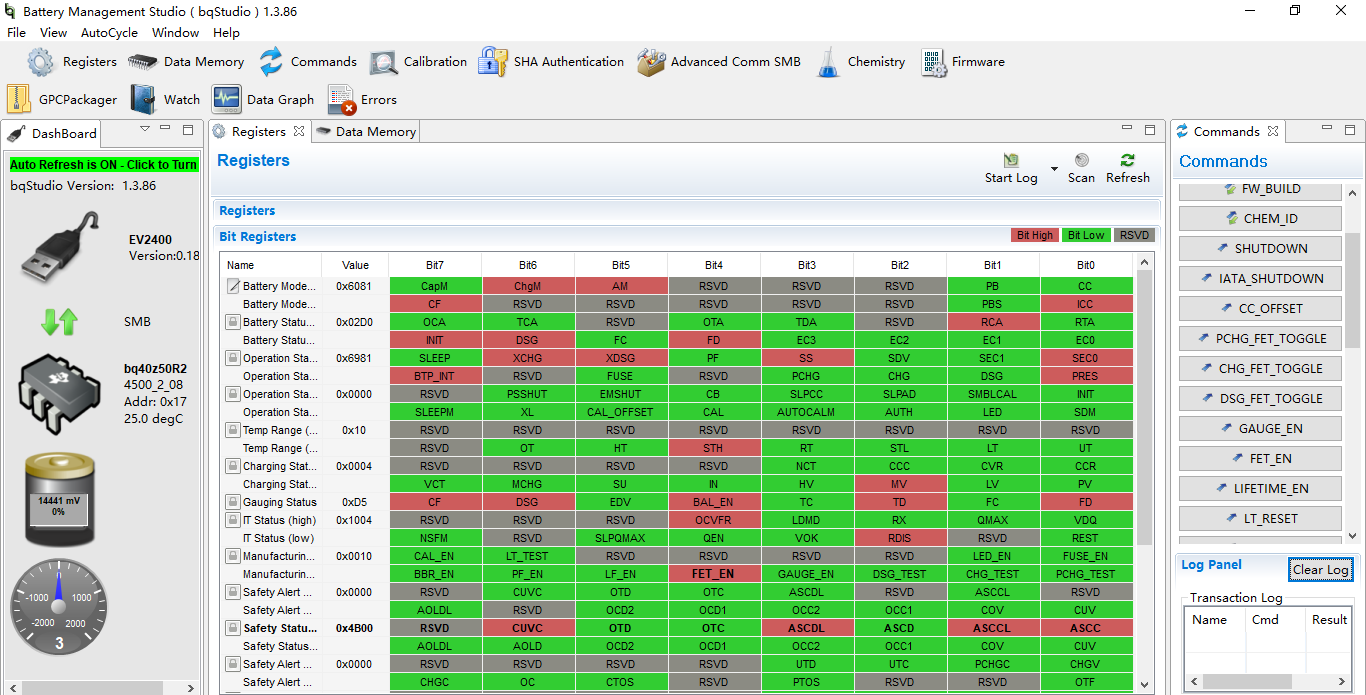Image resolution: width=1366 pixels, height=695 pixels.
Task: Start logging with the Start Log control
Action: click(1010, 167)
